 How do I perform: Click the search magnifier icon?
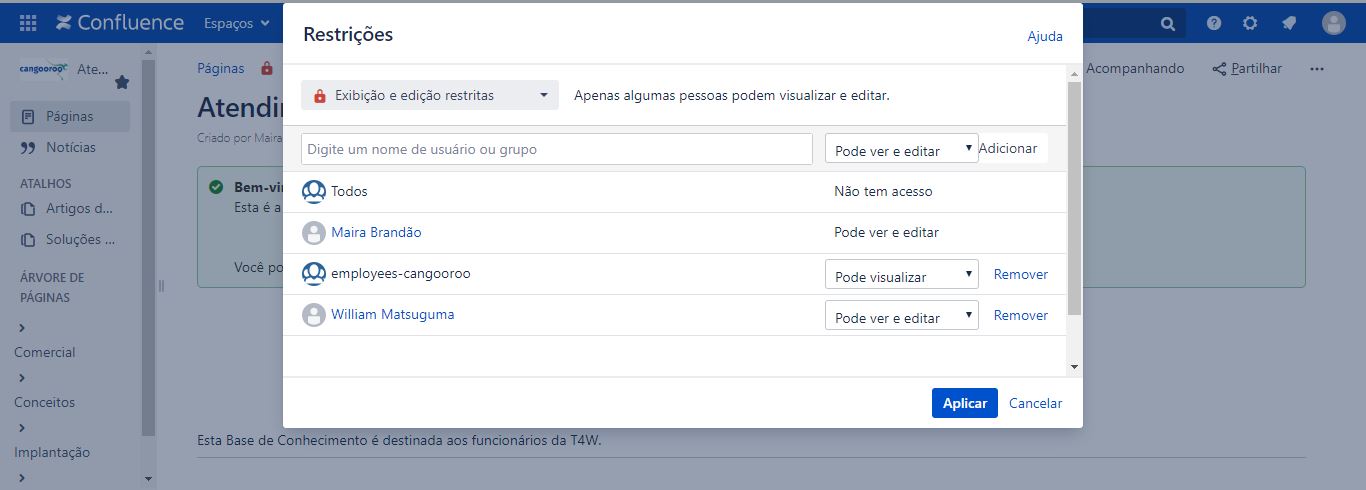click(x=1167, y=23)
